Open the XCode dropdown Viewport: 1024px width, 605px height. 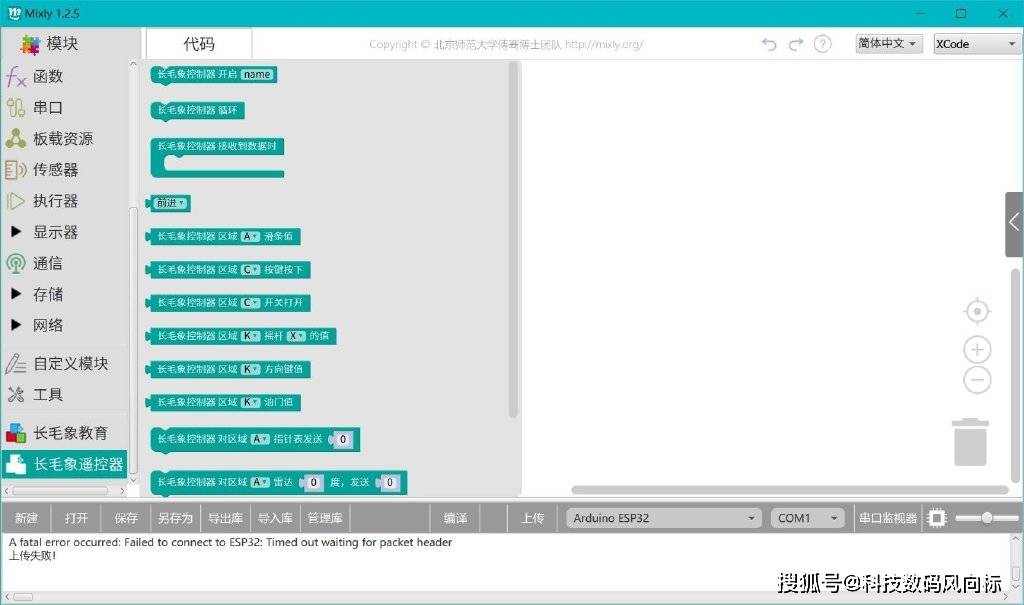(x=977, y=44)
